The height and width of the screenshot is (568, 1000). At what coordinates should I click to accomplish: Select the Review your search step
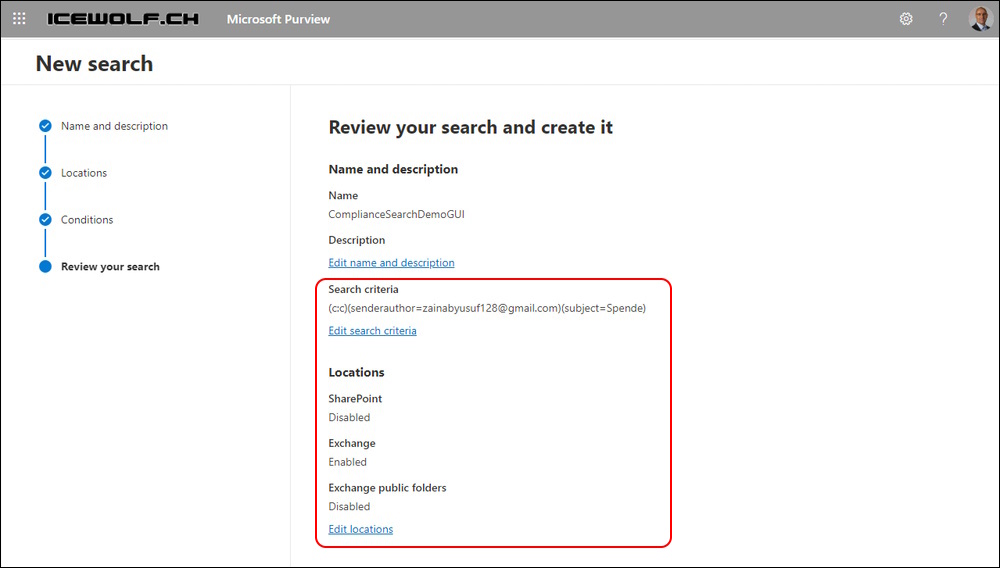tap(110, 266)
